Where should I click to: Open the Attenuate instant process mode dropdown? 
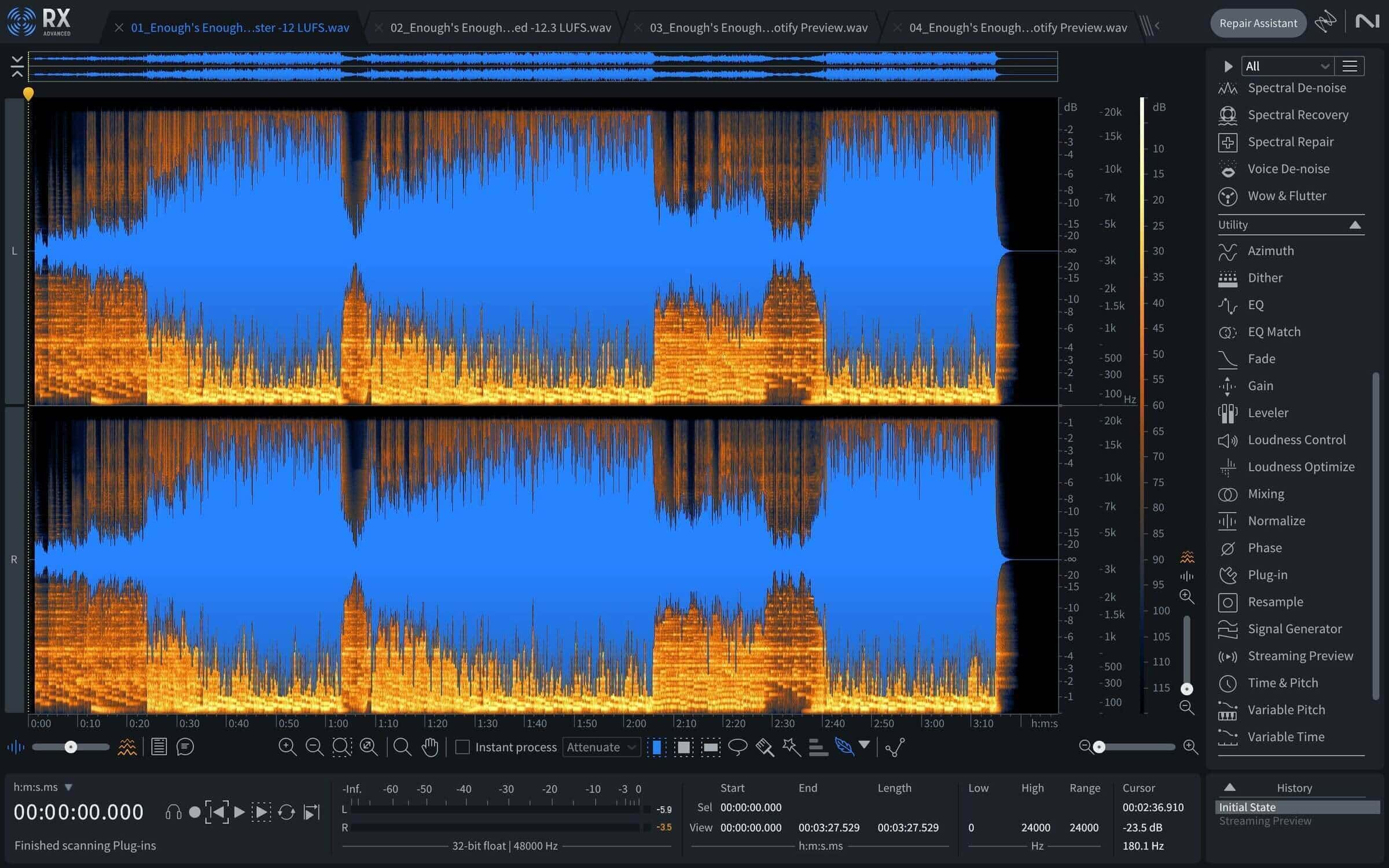click(x=602, y=747)
